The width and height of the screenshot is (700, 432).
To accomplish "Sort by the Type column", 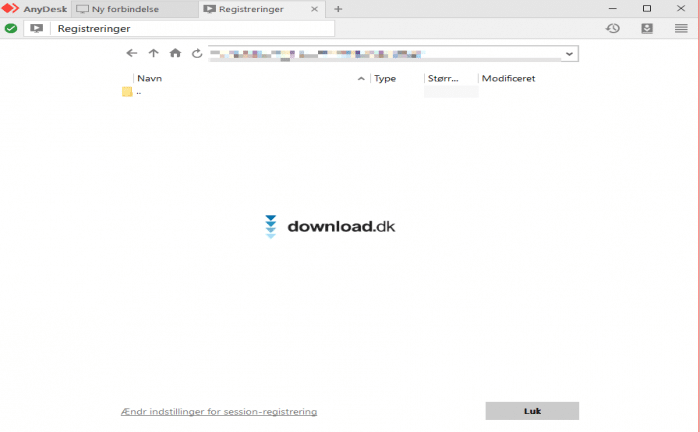I will tap(385, 79).
